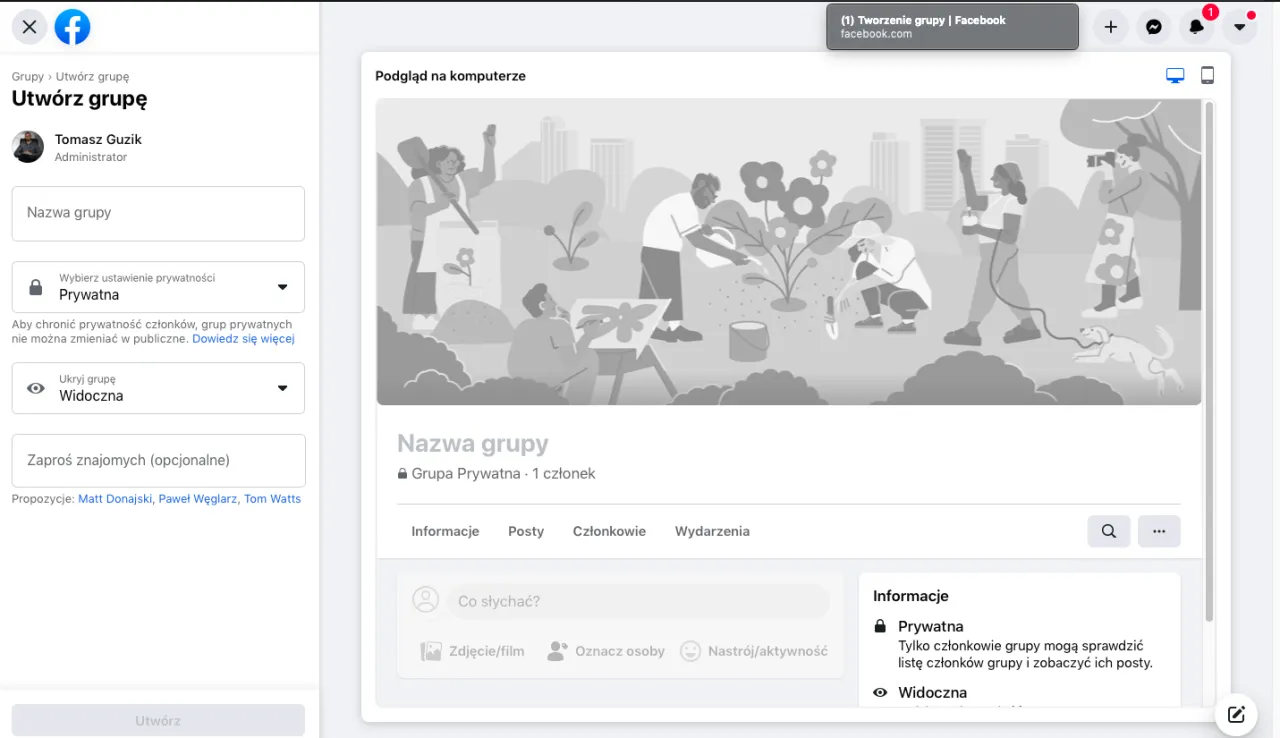
Task: Open the notifications bell
Action: point(1196,27)
